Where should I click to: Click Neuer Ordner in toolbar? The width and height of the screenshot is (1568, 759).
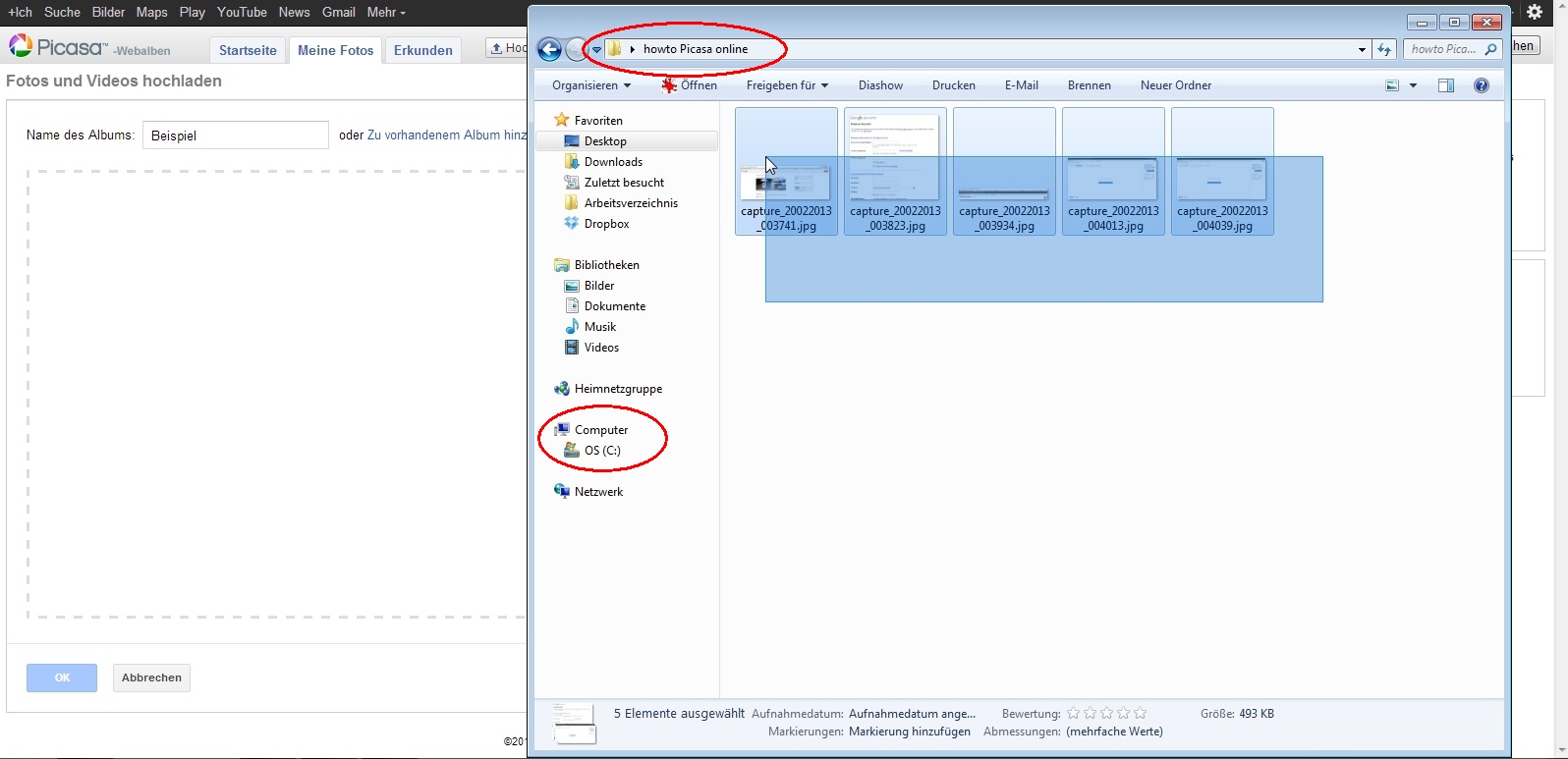[1175, 85]
